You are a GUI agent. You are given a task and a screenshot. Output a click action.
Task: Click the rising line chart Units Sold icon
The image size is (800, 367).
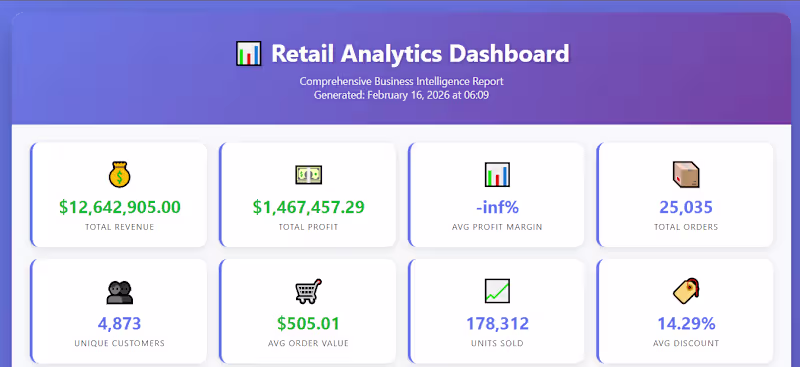pos(497,291)
